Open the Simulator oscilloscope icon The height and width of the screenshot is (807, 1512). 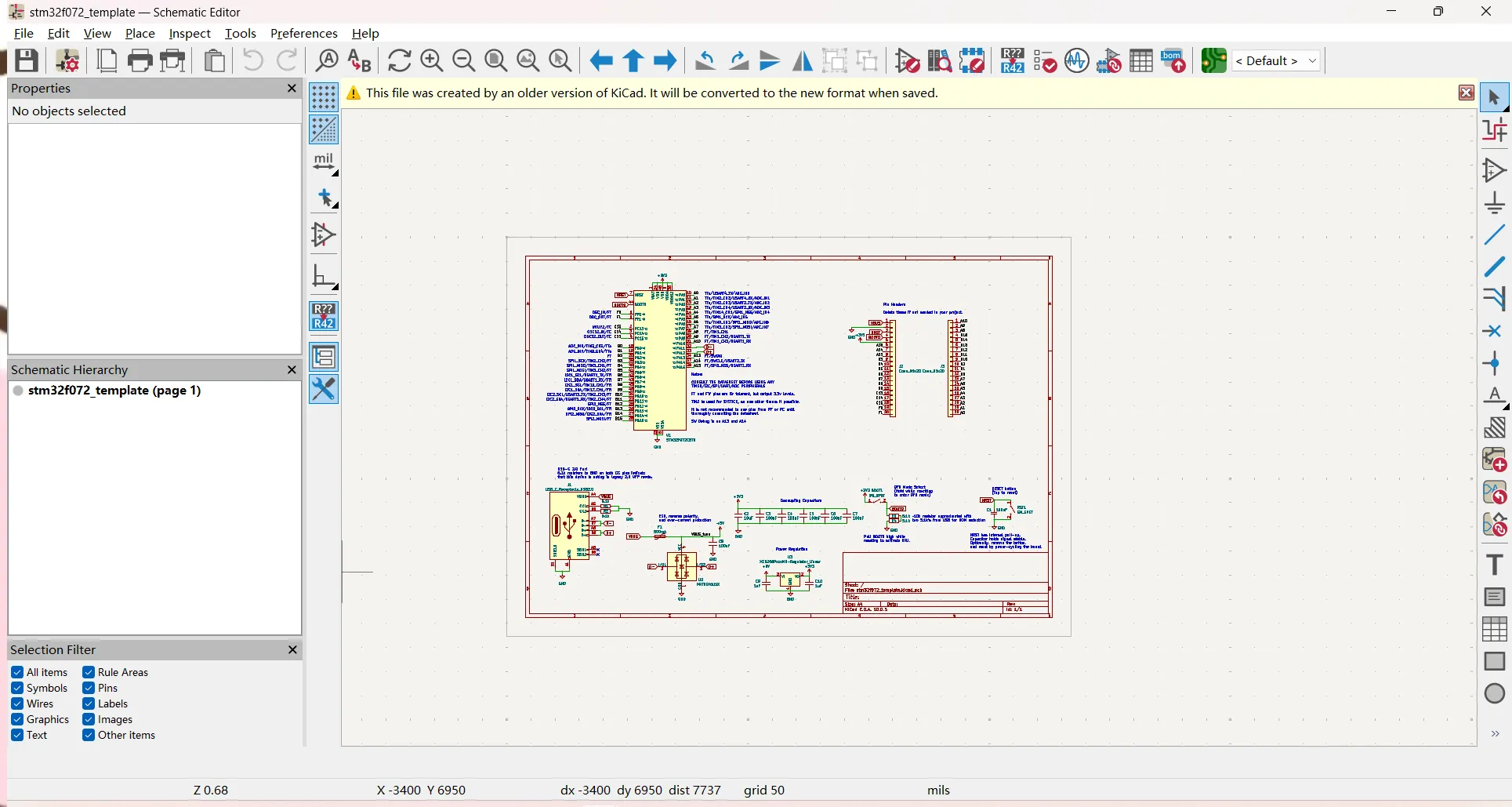tap(1077, 60)
